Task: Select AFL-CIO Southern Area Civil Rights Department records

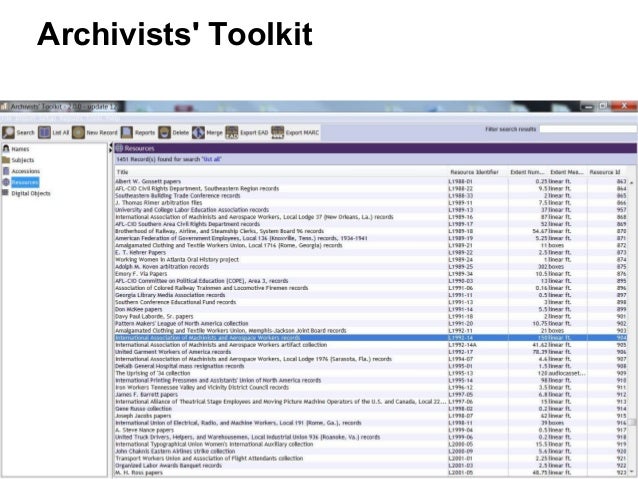Action: (x=371, y=224)
